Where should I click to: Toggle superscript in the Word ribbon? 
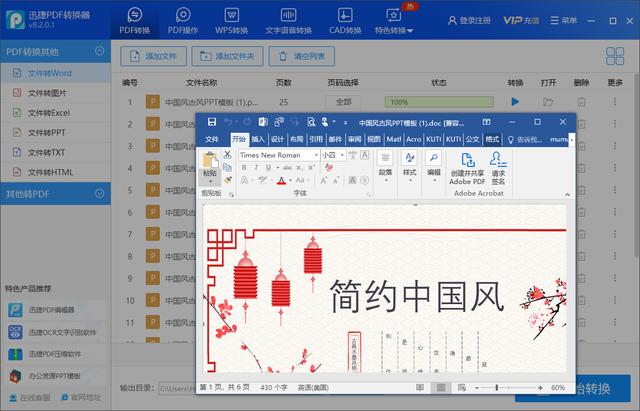(311, 167)
